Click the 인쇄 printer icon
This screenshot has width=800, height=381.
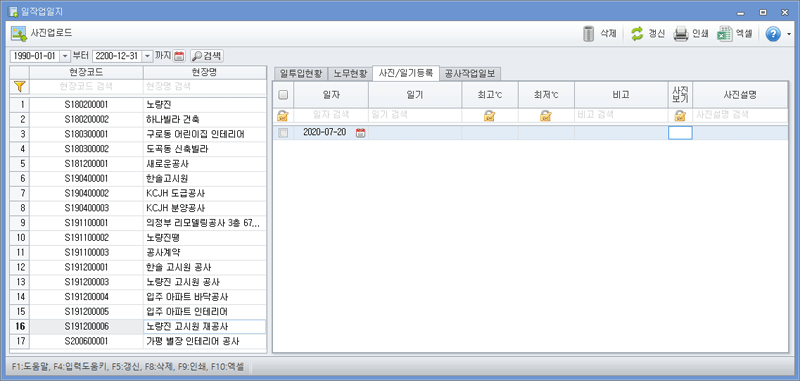tap(681, 34)
